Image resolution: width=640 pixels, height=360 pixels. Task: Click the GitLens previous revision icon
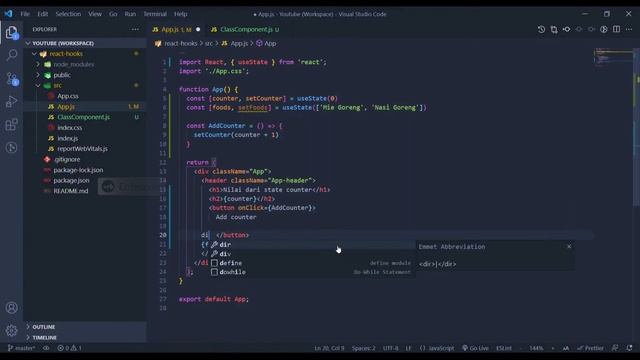(x=567, y=29)
